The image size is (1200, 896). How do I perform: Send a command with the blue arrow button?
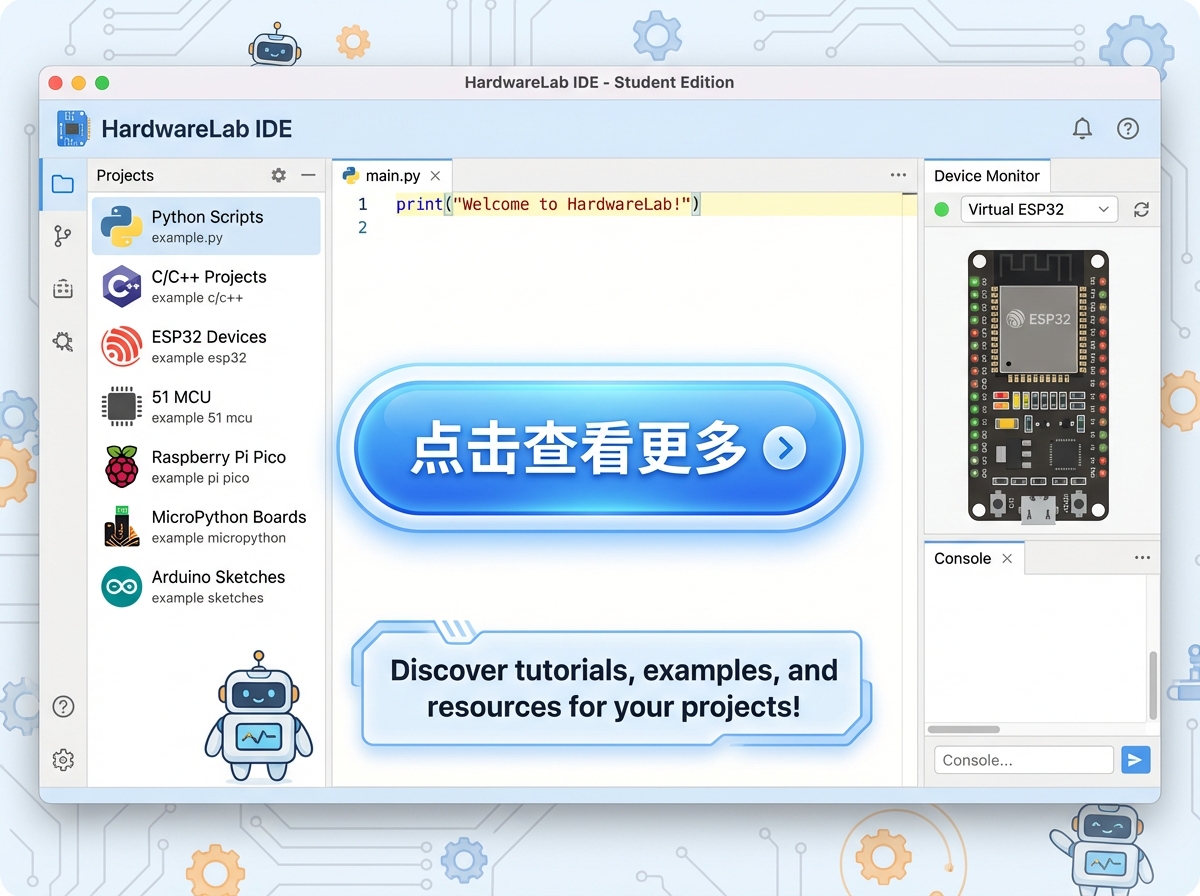(1135, 760)
